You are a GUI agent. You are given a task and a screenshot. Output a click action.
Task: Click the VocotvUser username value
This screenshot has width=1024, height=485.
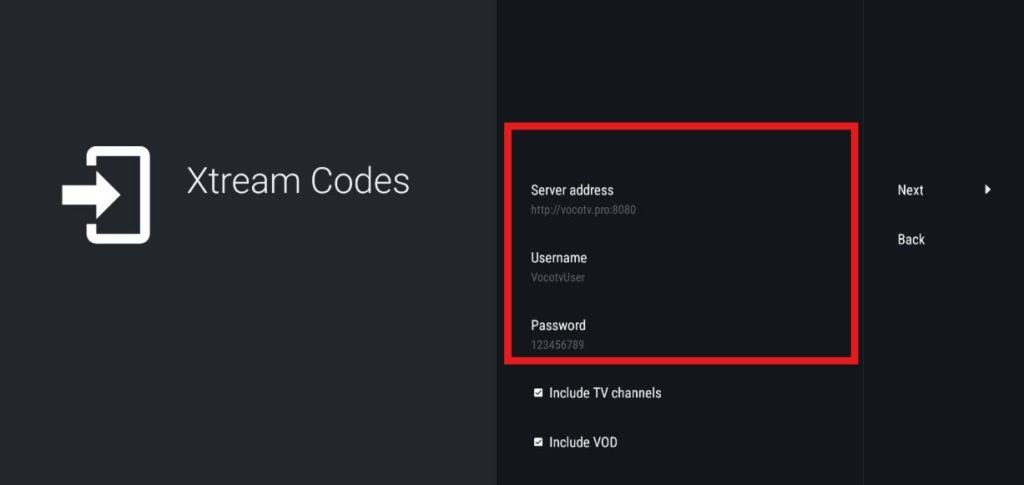pyautogui.click(x=558, y=277)
